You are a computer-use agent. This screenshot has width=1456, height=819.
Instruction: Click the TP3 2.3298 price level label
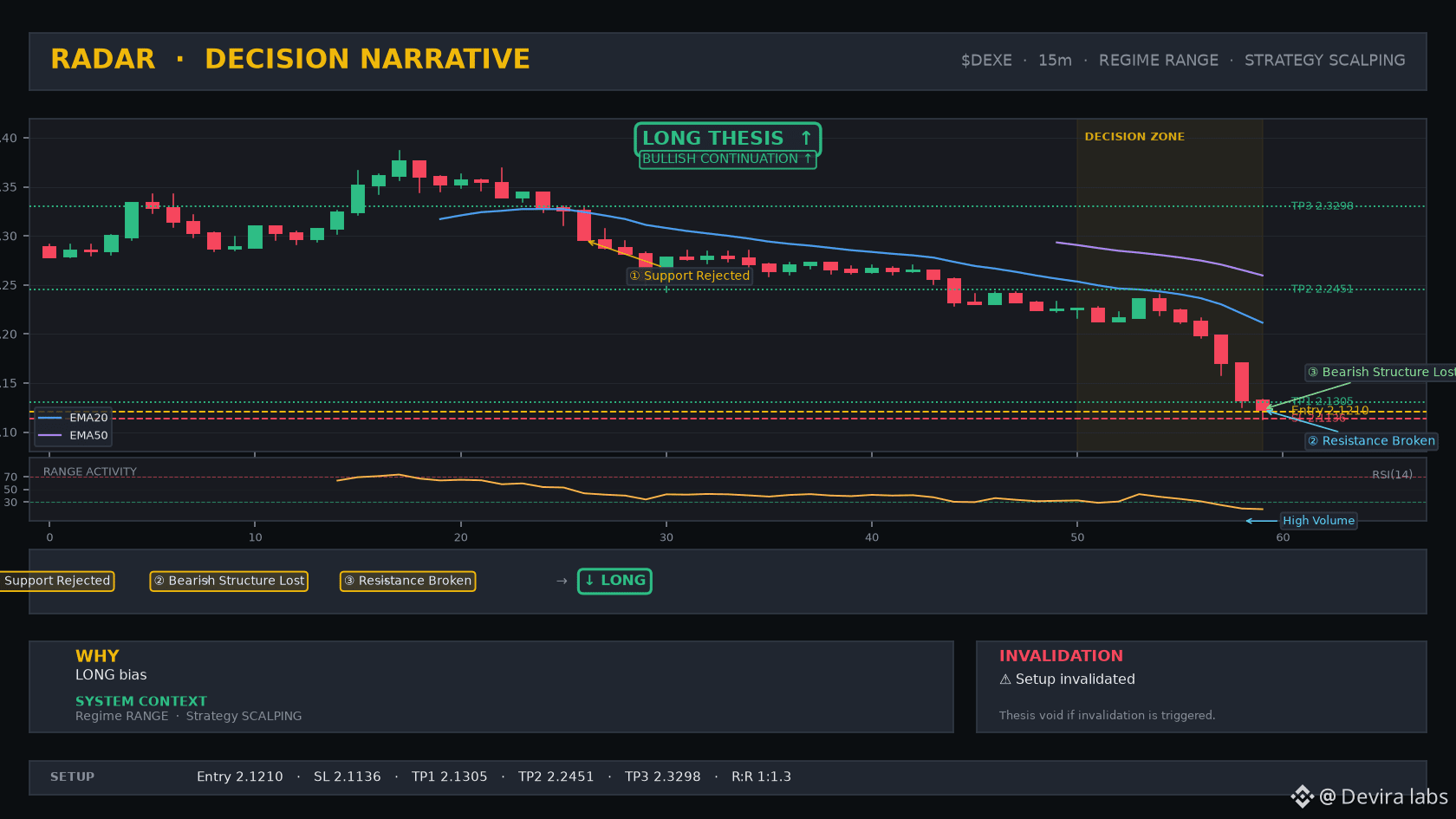(1322, 206)
